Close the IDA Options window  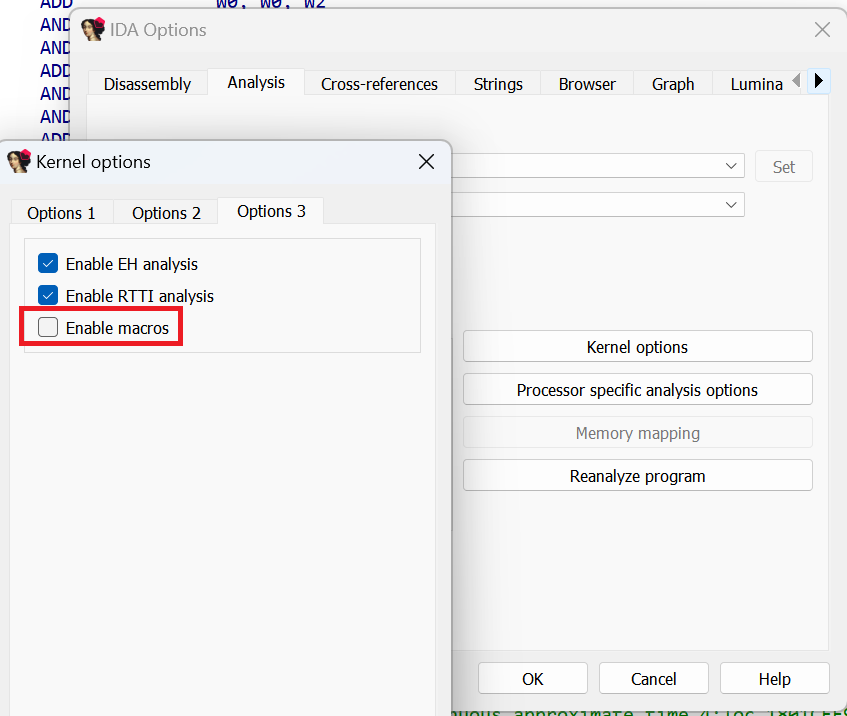pyautogui.click(x=822, y=29)
